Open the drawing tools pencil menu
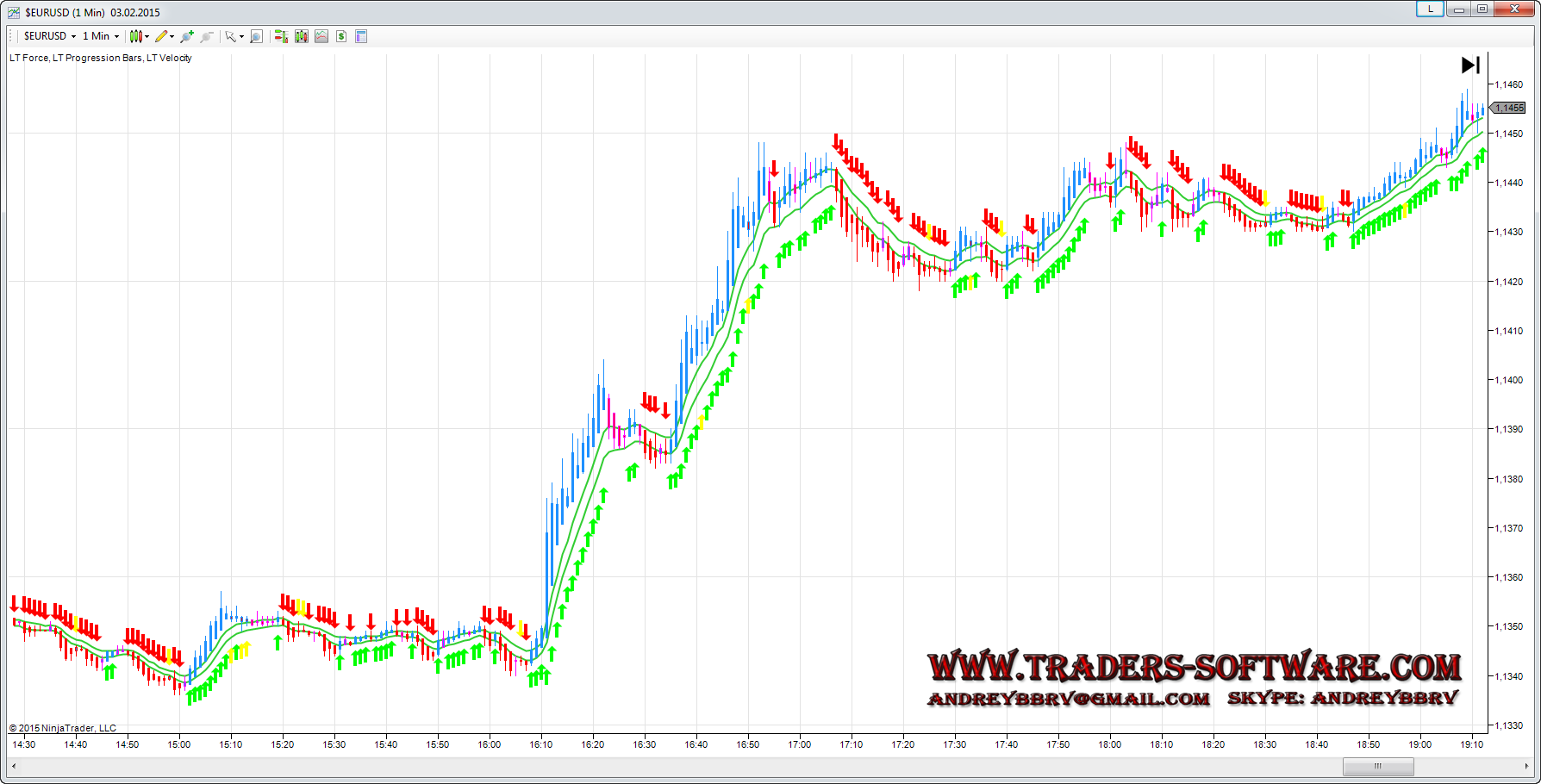Screen dimensions: 1541x784 click(x=163, y=36)
